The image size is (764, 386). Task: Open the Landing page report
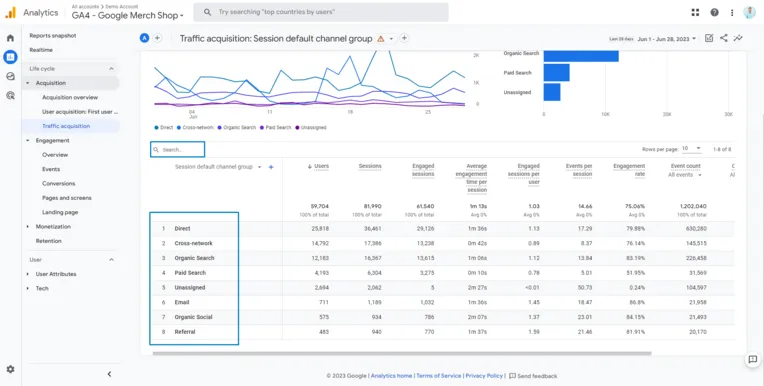tap(60, 212)
